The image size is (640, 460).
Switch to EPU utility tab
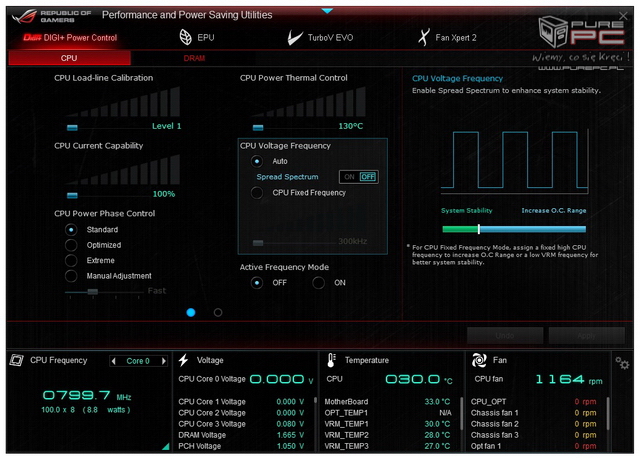[x=197, y=37]
